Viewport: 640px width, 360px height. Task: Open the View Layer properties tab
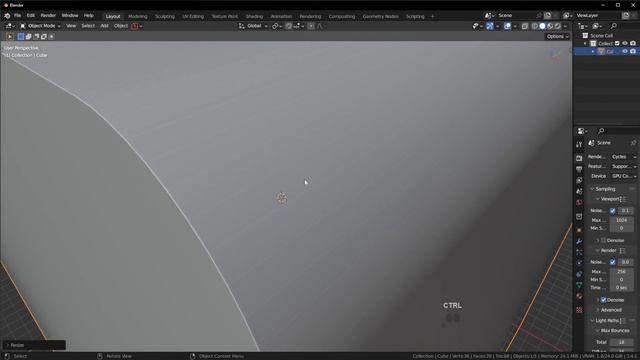[x=579, y=180]
